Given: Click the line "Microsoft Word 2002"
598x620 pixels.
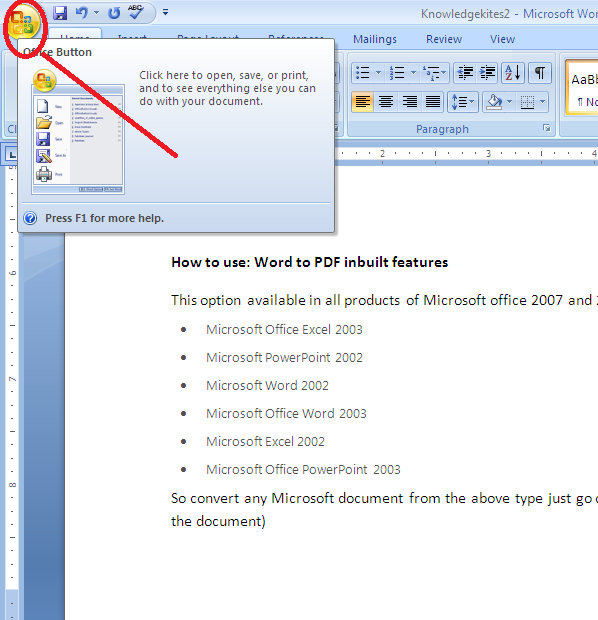Looking at the screenshot, I should (267, 385).
